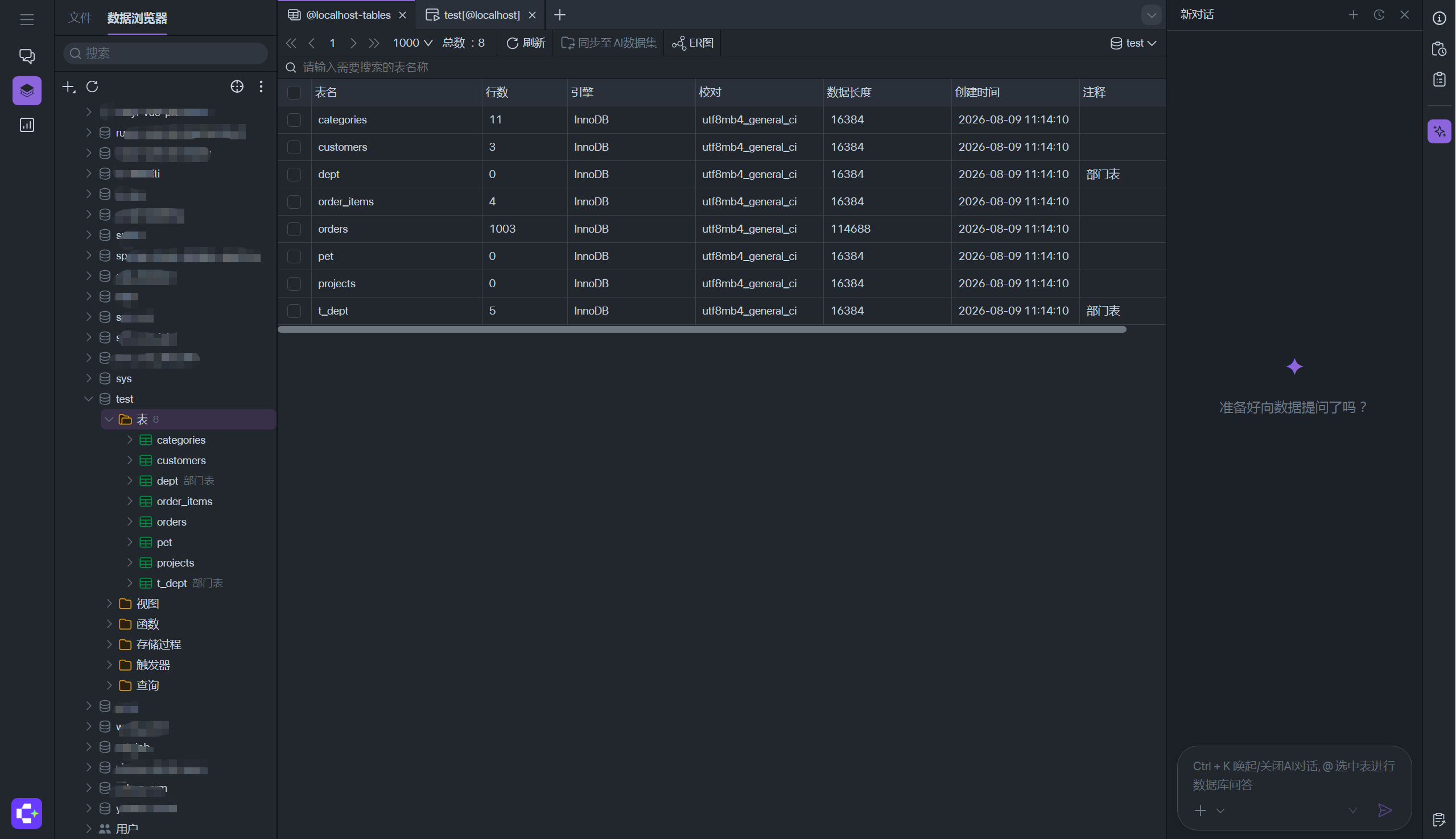
Task: Close the @localhost-tables tab
Action: (402, 15)
